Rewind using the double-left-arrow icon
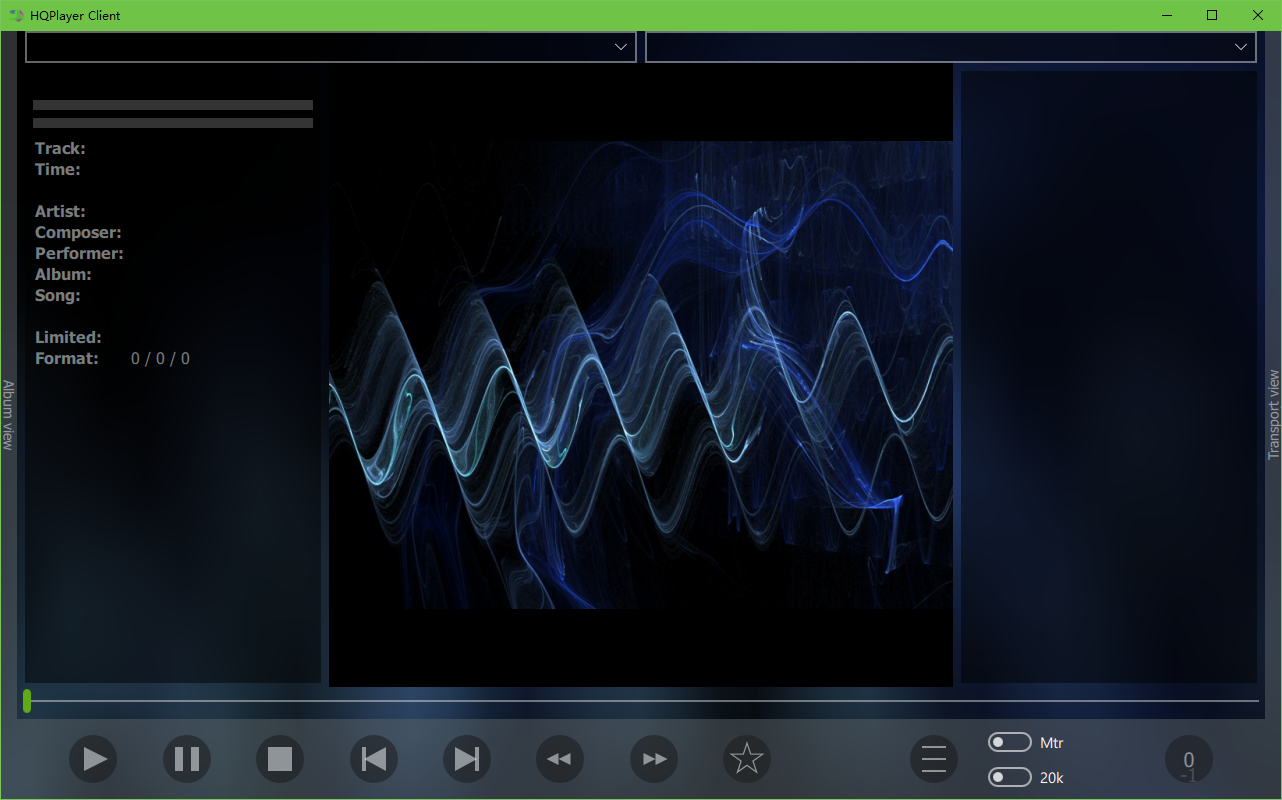Screen dimensions: 1282x800 click(x=559, y=759)
